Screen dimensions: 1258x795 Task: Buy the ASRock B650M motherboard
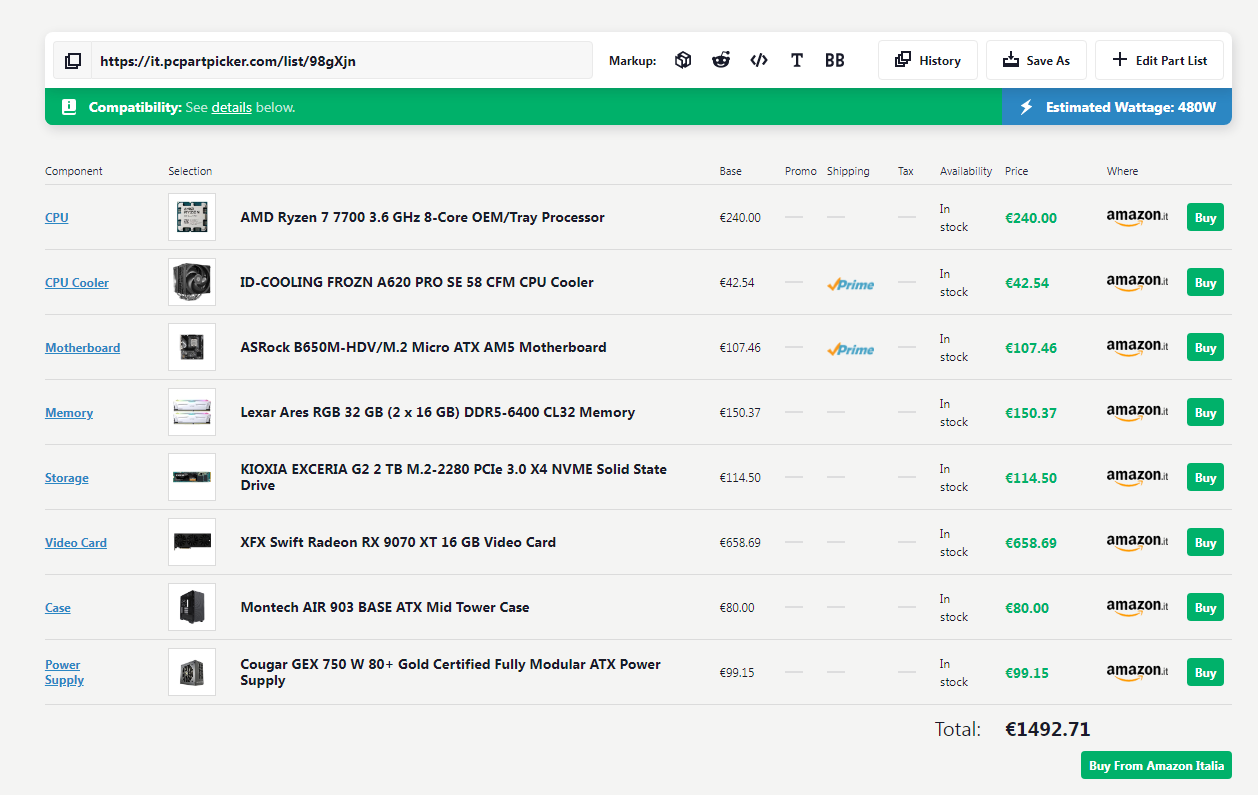1205,347
